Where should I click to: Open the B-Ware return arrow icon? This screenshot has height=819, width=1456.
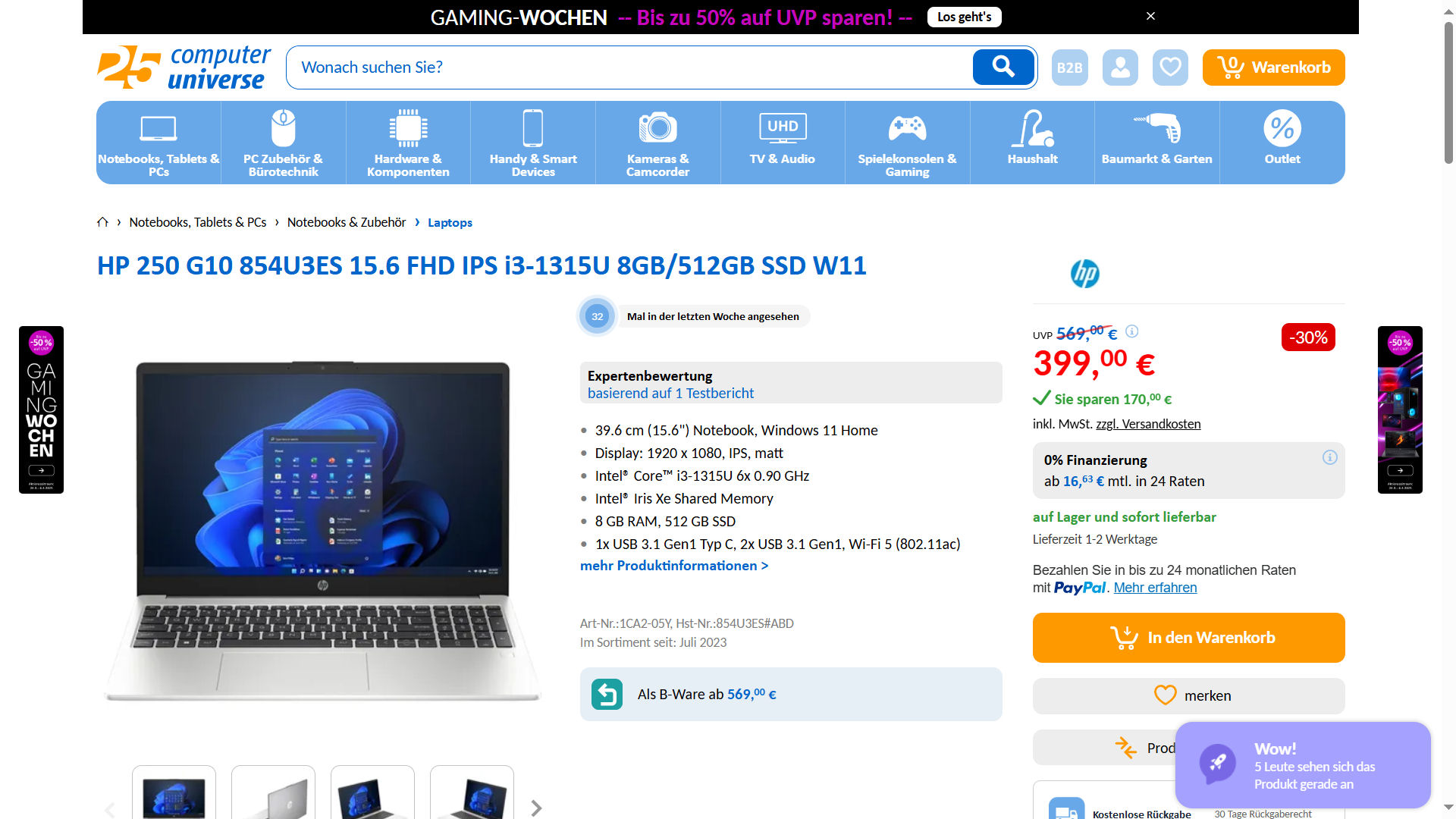607,694
